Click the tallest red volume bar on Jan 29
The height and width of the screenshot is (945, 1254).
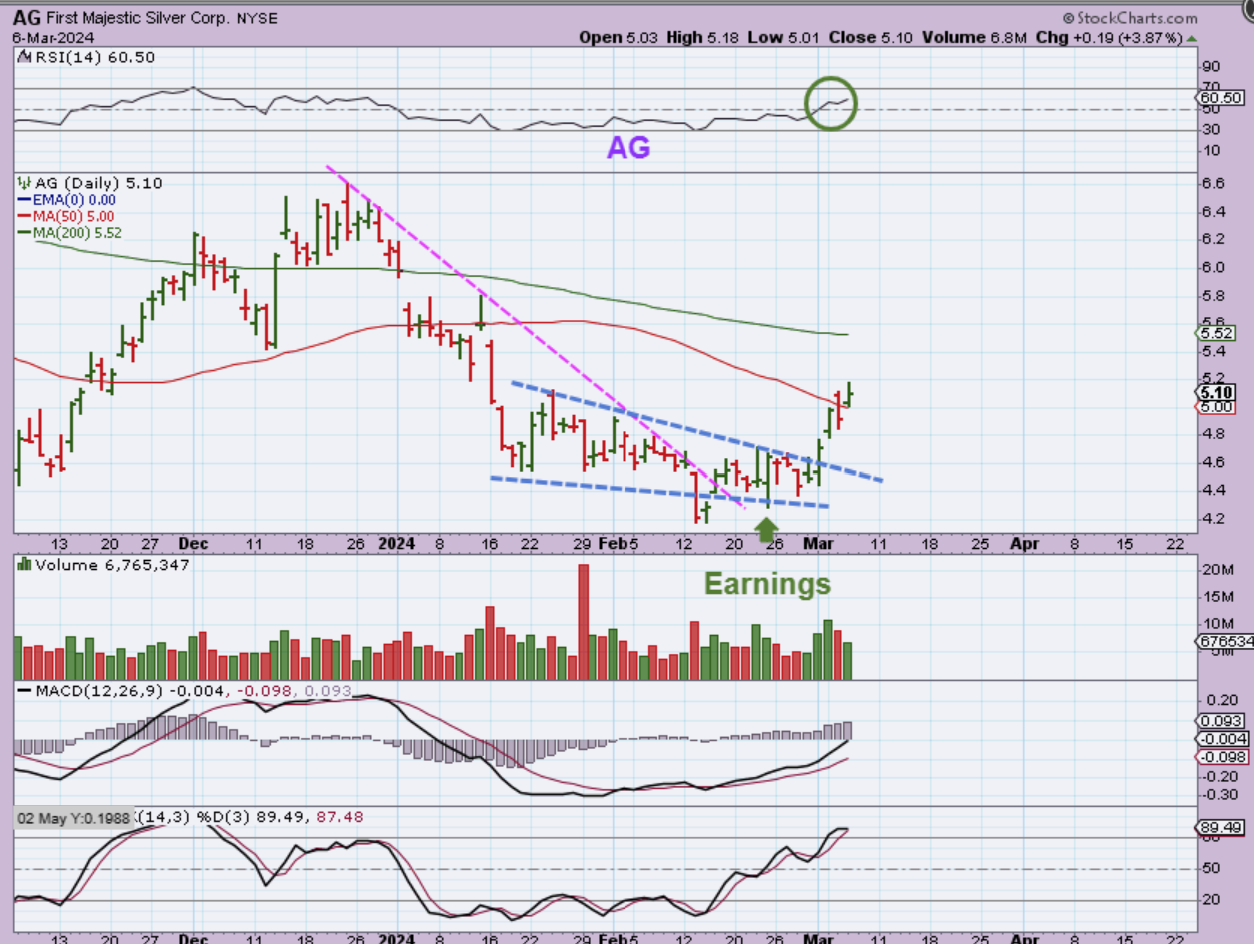tap(583, 622)
